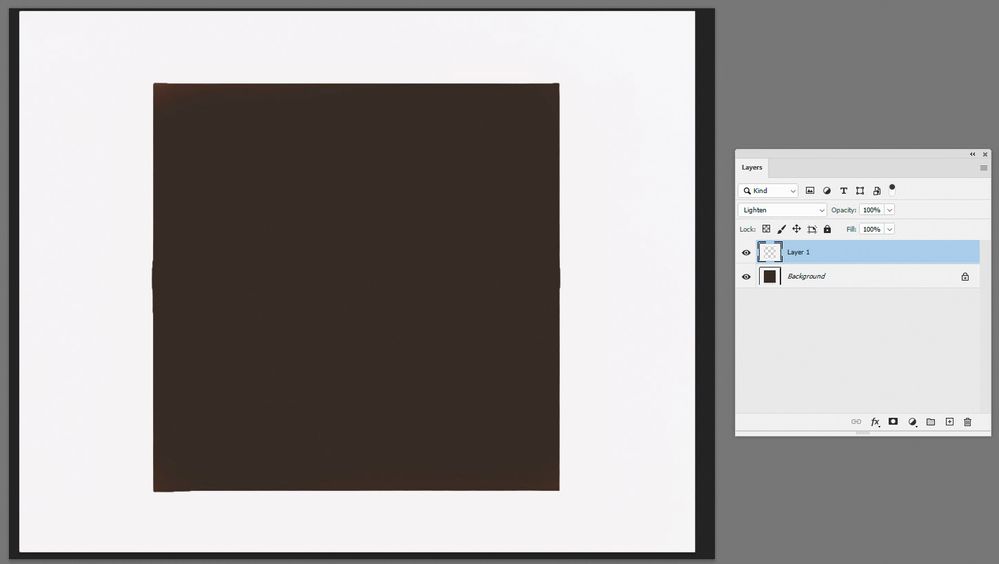Toggle layer filtering on or off

pyautogui.click(x=892, y=189)
